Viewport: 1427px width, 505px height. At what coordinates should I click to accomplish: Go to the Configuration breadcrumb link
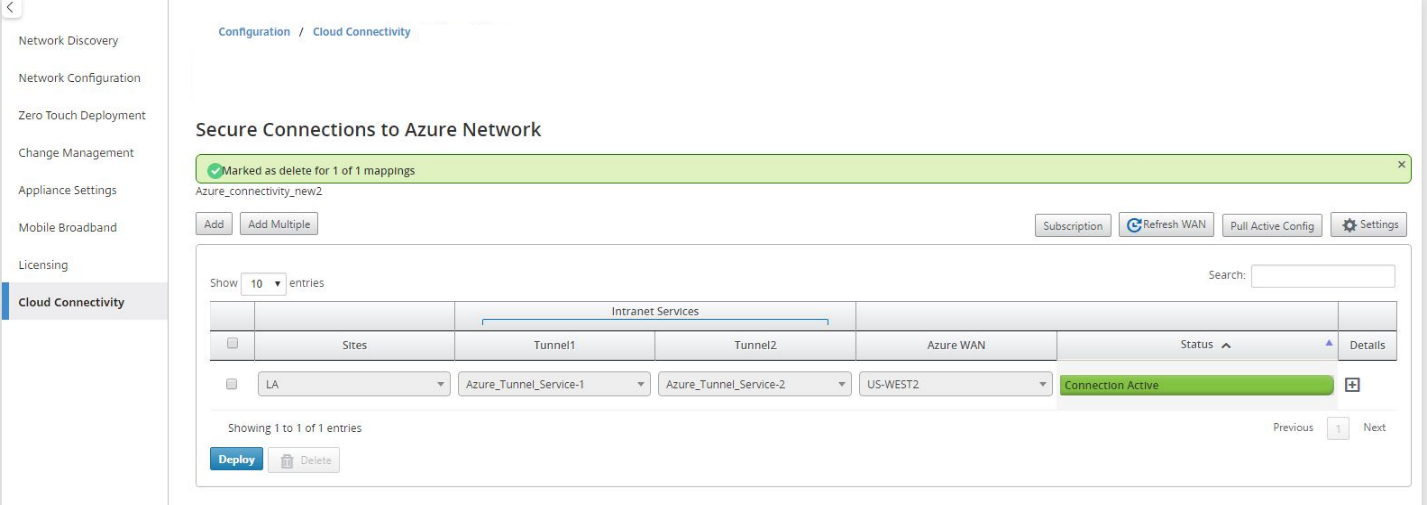coord(254,32)
